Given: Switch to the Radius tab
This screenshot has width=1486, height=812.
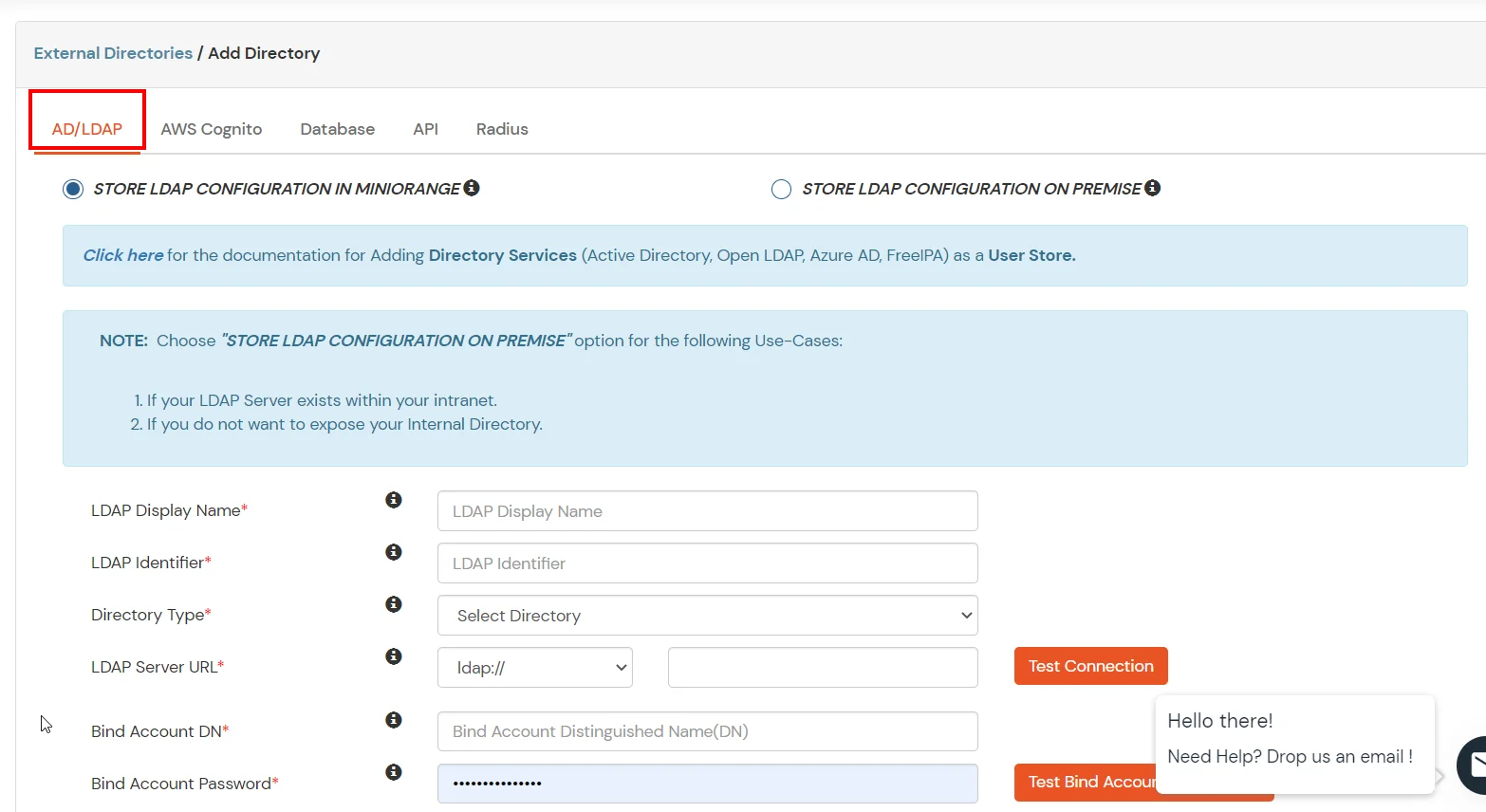Looking at the screenshot, I should pyautogui.click(x=502, y=129).
